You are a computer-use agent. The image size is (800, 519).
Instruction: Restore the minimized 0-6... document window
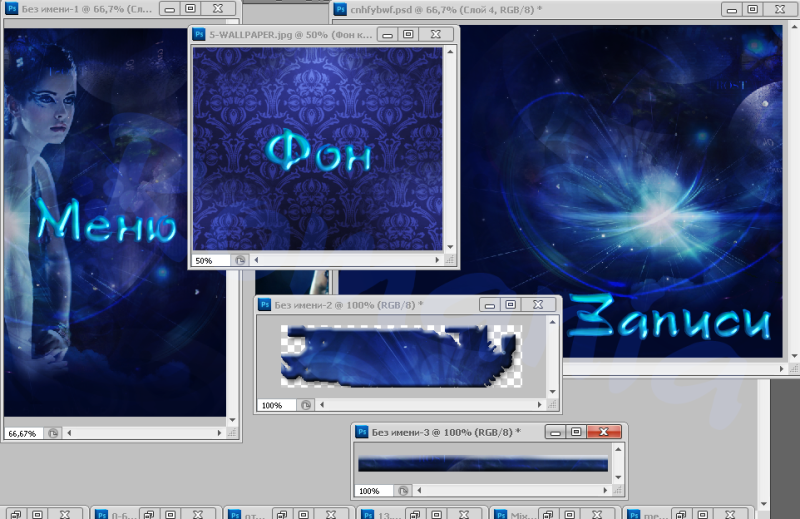tap(148, 514)
